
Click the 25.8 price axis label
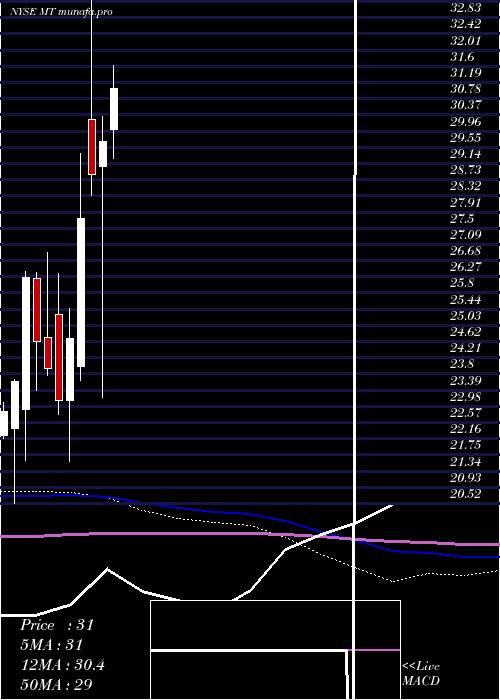click(463, 283)
